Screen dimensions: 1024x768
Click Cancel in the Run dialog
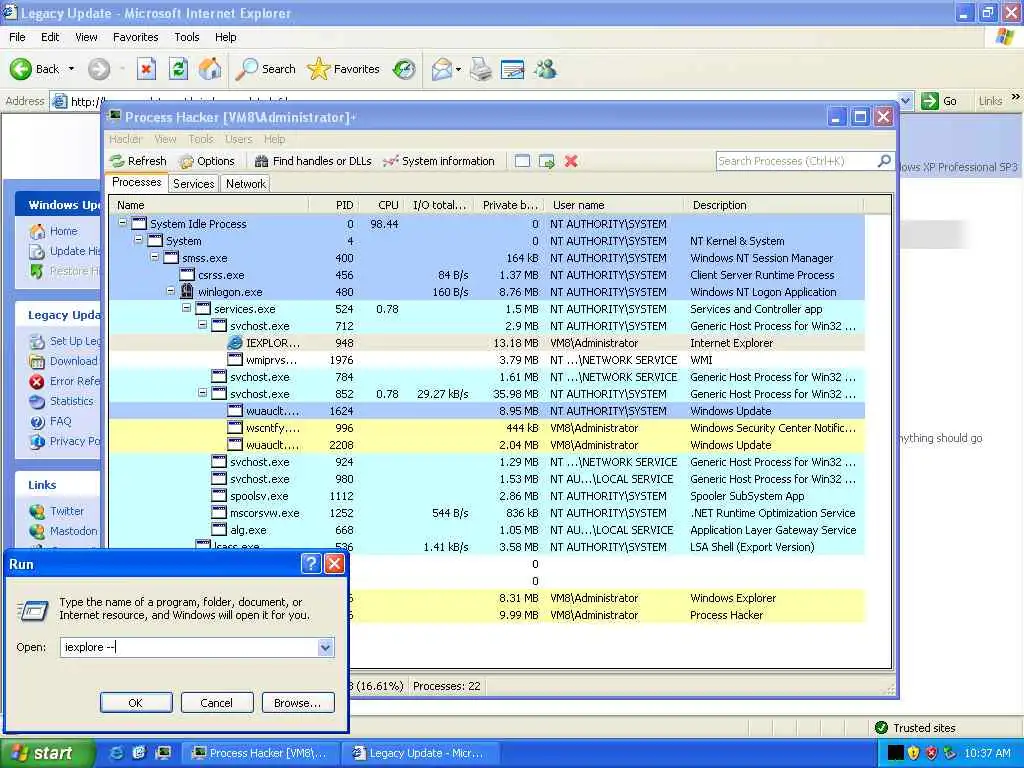point(216,703)
